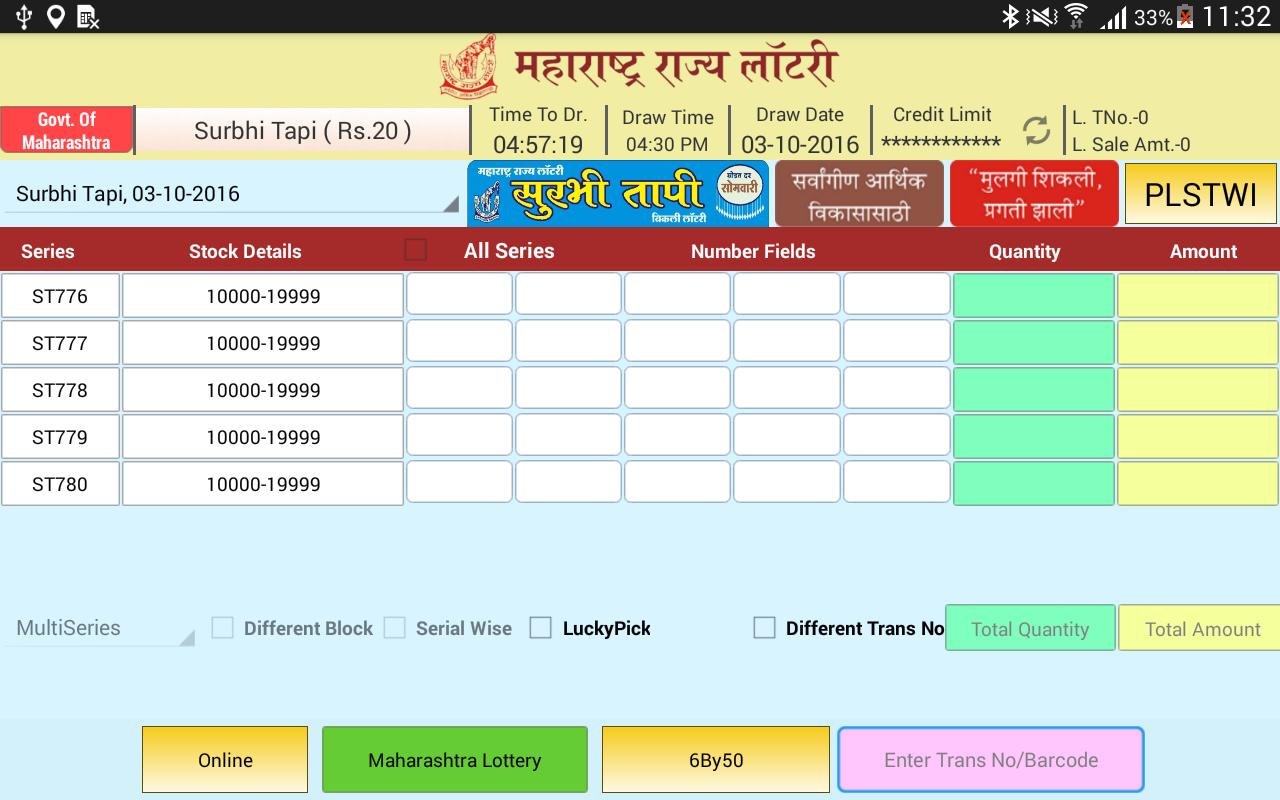1280x800 pixels.
Task: Tap the USB connection status icon
Action: point(24,17)
